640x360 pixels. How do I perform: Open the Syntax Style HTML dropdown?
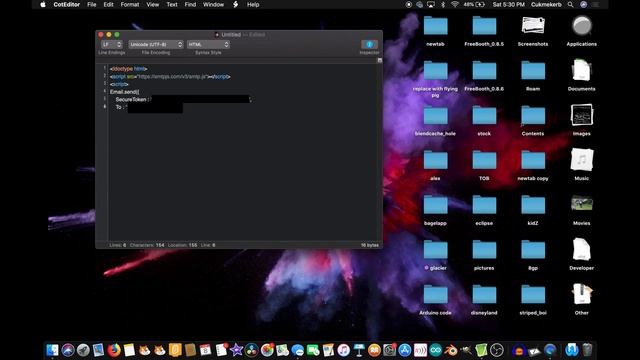coord(208,44)
